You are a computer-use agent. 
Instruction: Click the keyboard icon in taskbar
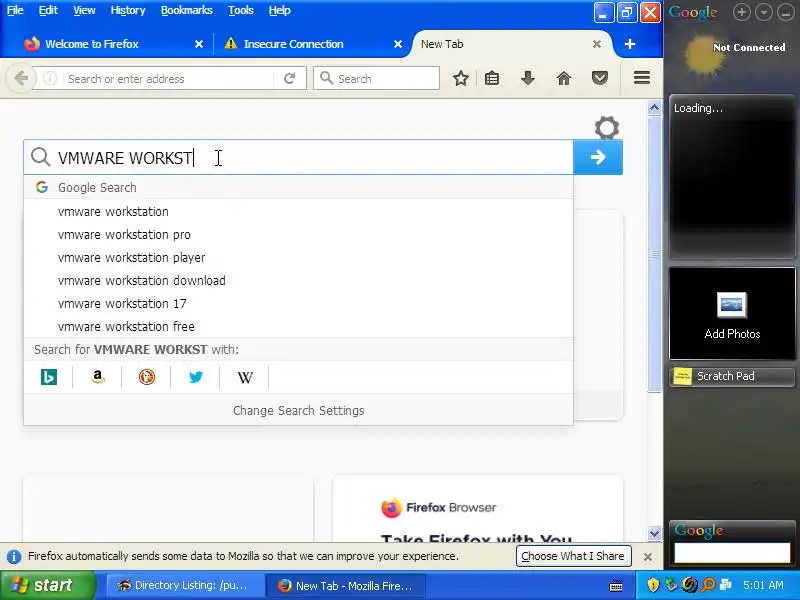[x=616, y=586]
